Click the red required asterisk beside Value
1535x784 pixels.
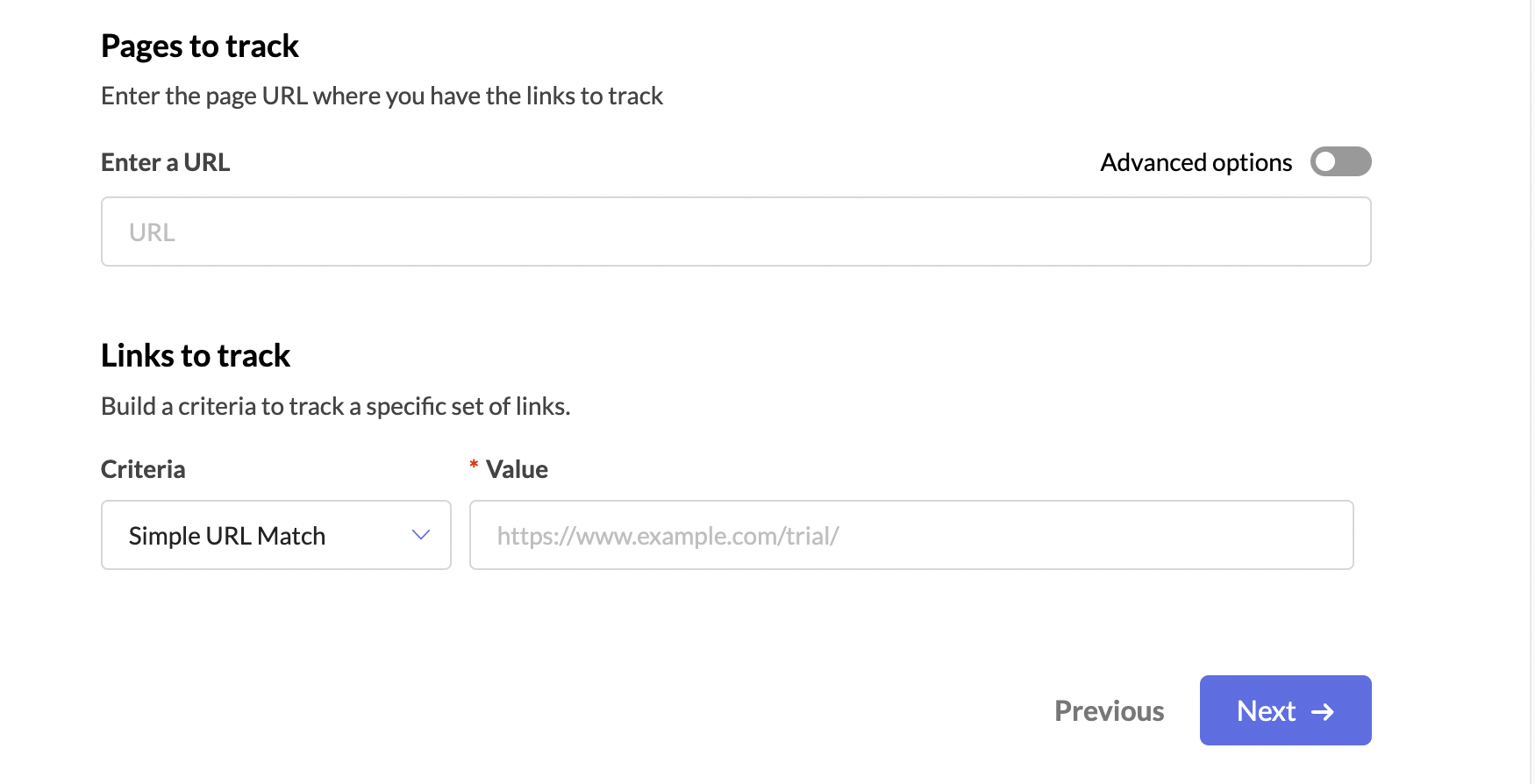474,465
